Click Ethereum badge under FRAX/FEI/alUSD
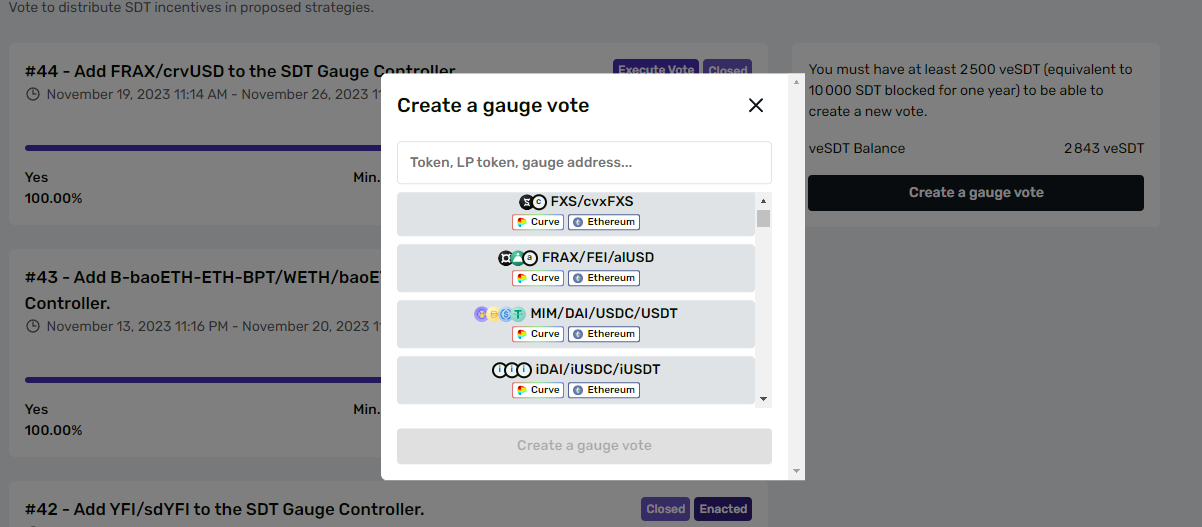Image resolution: width=1202 pixels, height=527 pixels. [x=604, y=278]
